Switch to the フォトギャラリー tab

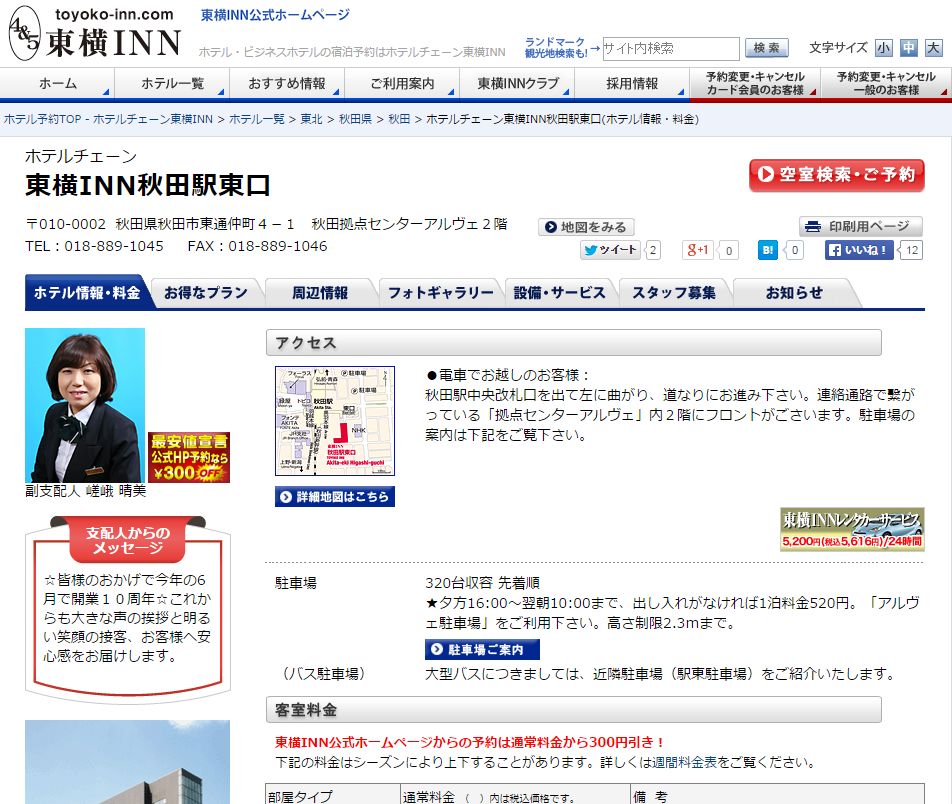tap(441, 293)
